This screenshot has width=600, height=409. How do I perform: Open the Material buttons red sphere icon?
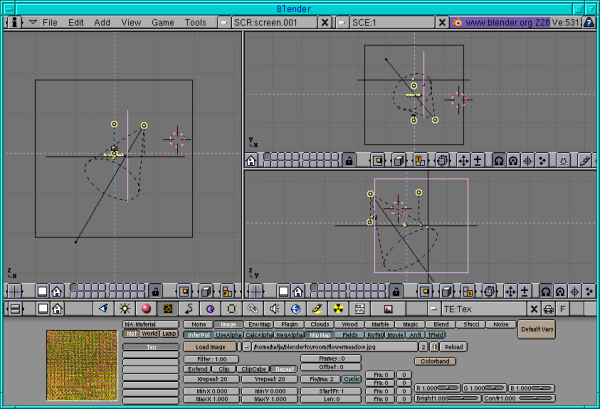click(146, 309)
